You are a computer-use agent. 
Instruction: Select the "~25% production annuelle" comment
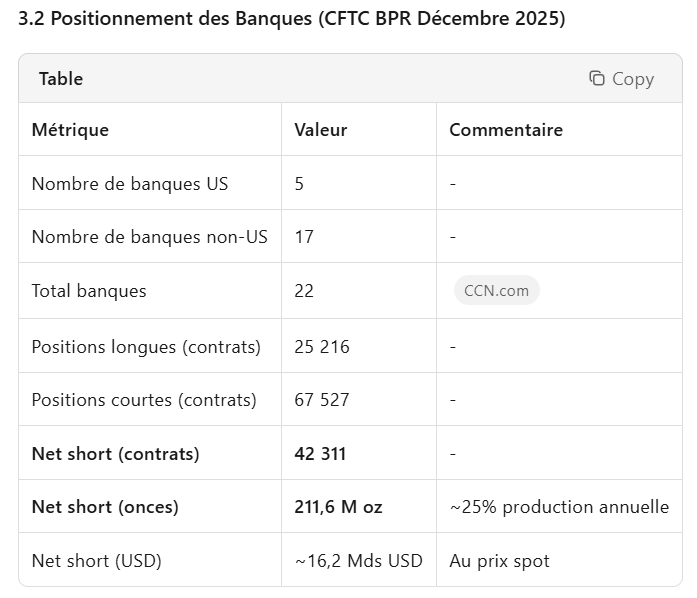point(559,507)
